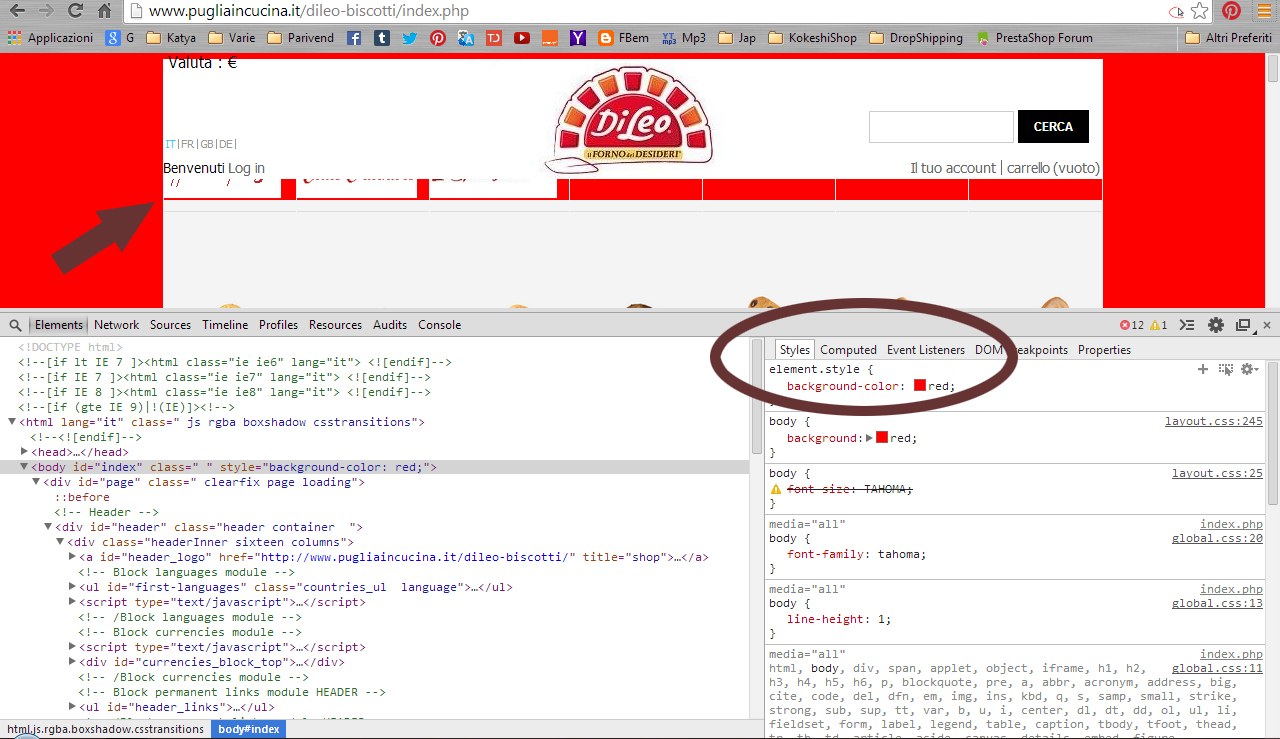Click the red swatch next to background-color
The width and height of the screenshot is (1280, 739).
coord(920,386)
